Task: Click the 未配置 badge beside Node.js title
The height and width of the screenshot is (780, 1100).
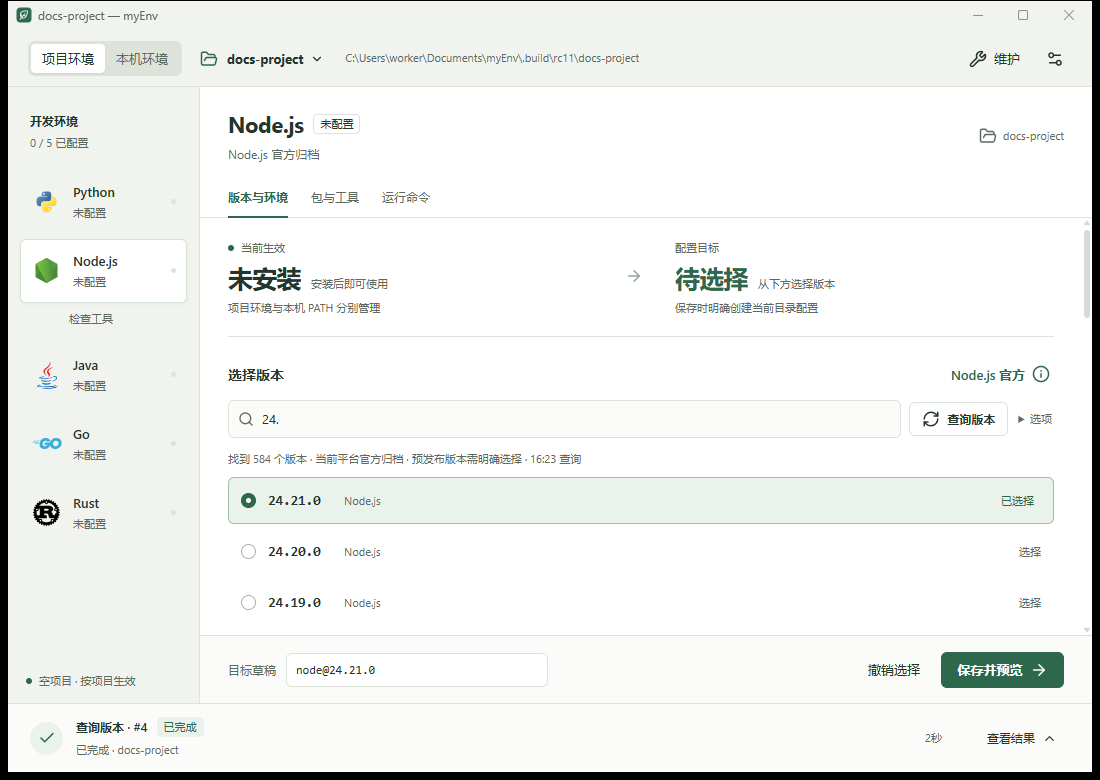Action: 337,124
